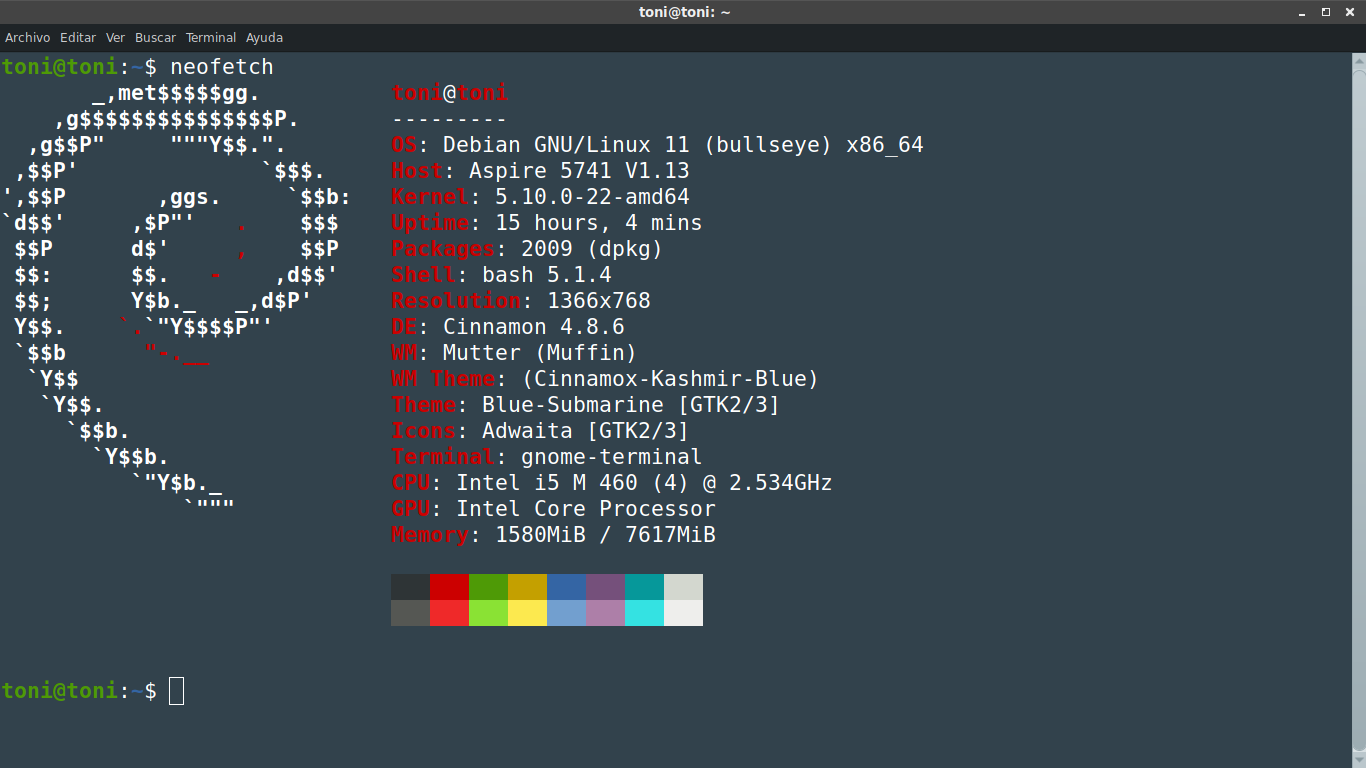Click the bright cyan palette block

click(644, 613)
